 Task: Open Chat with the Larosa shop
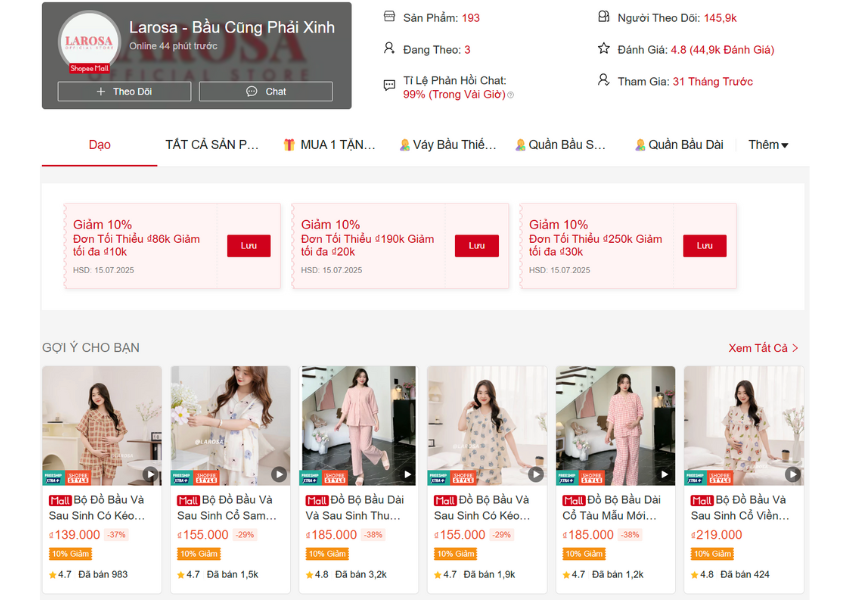[266, 91]
